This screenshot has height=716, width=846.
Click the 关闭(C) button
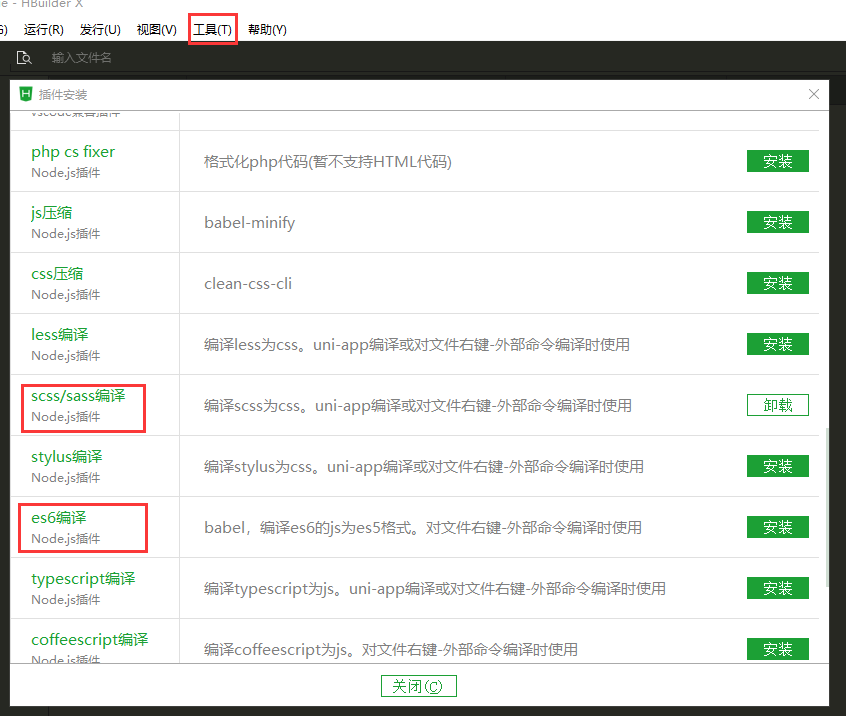click(419, 686)
